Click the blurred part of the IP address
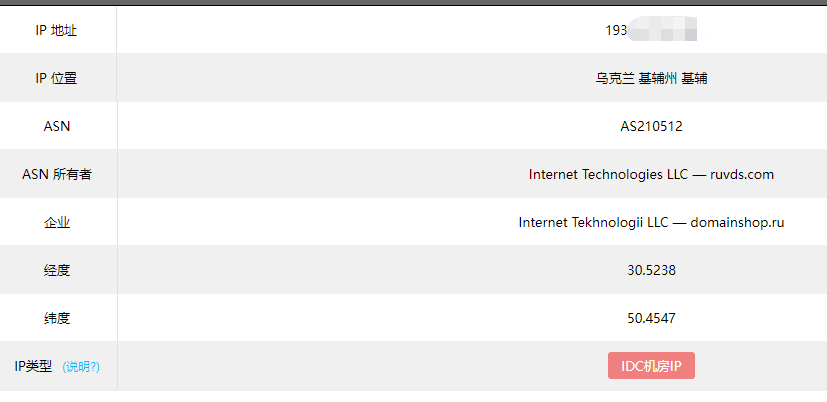 (x=666, y=31)
